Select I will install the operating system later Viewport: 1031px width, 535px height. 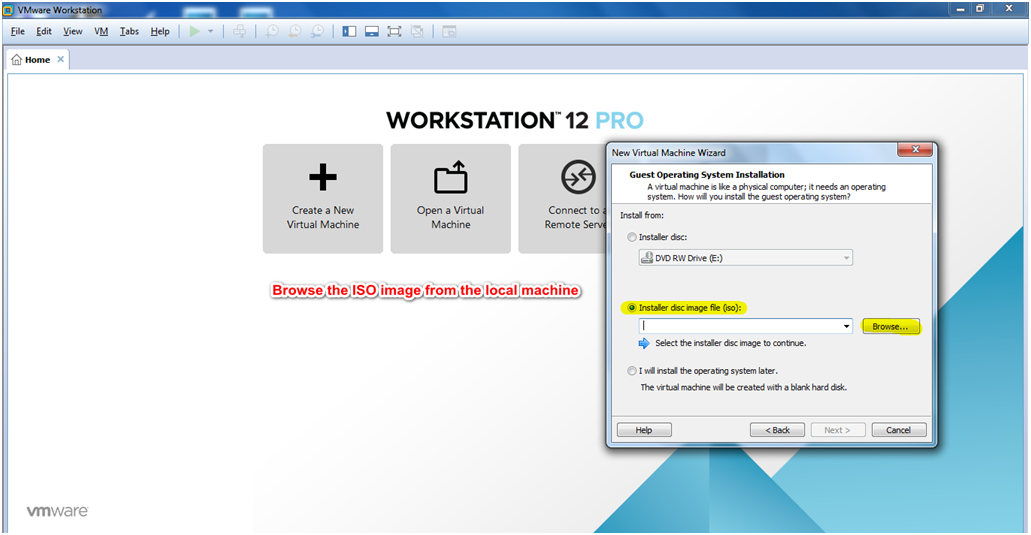click(632, 371)
